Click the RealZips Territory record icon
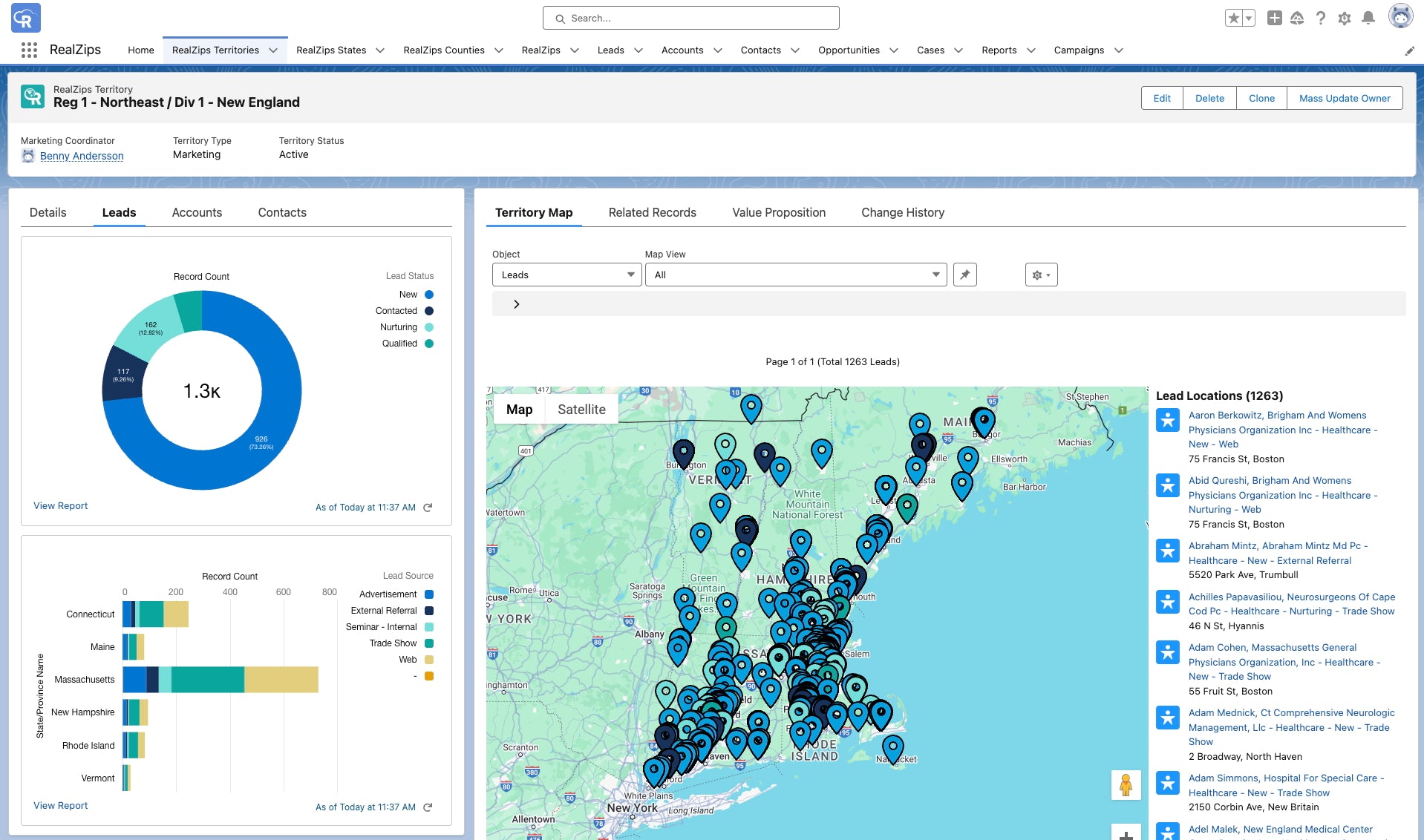Image resolution: width=1424 pixels, height=840 pixels. click(x=33, y=96)
